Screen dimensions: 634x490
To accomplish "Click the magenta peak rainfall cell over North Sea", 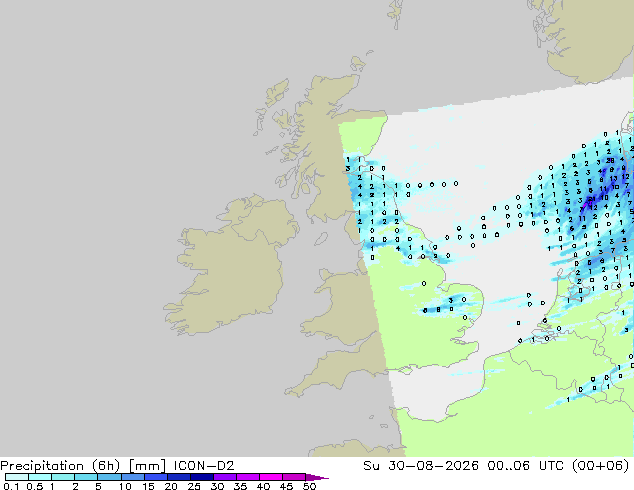I will click(587, 201).
